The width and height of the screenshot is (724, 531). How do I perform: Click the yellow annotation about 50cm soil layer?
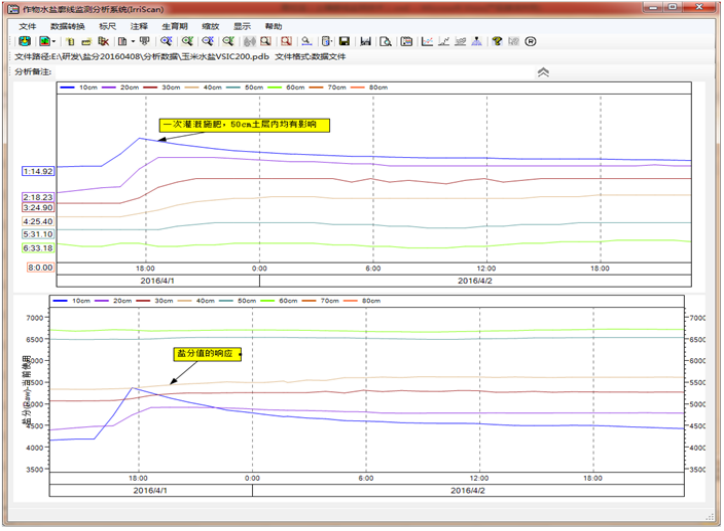coord(244,125)
